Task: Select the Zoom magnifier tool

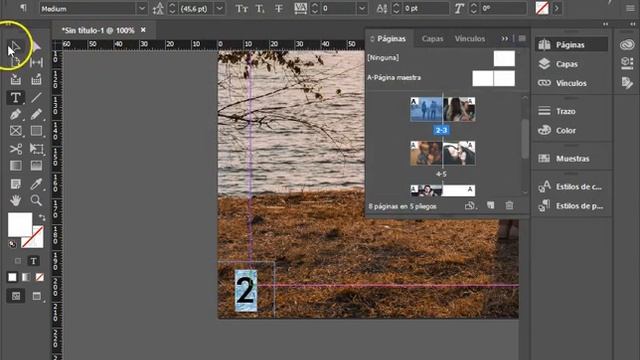Action: (36, 200)
